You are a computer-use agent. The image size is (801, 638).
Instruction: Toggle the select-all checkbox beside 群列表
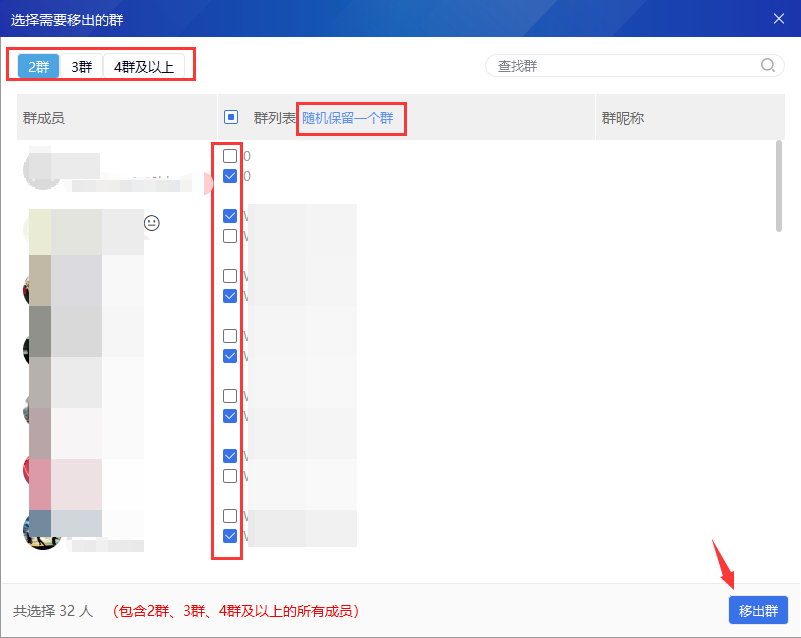[x=231, y=117]
